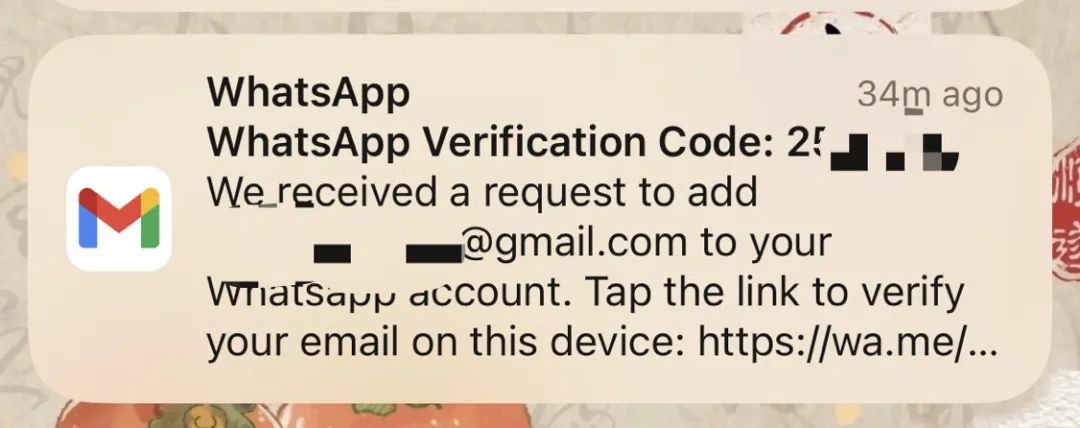Tap the red stamp on wallpaper's right edge
The height and width of the screenshot is (428, 1080).
tap(1066, 221)
